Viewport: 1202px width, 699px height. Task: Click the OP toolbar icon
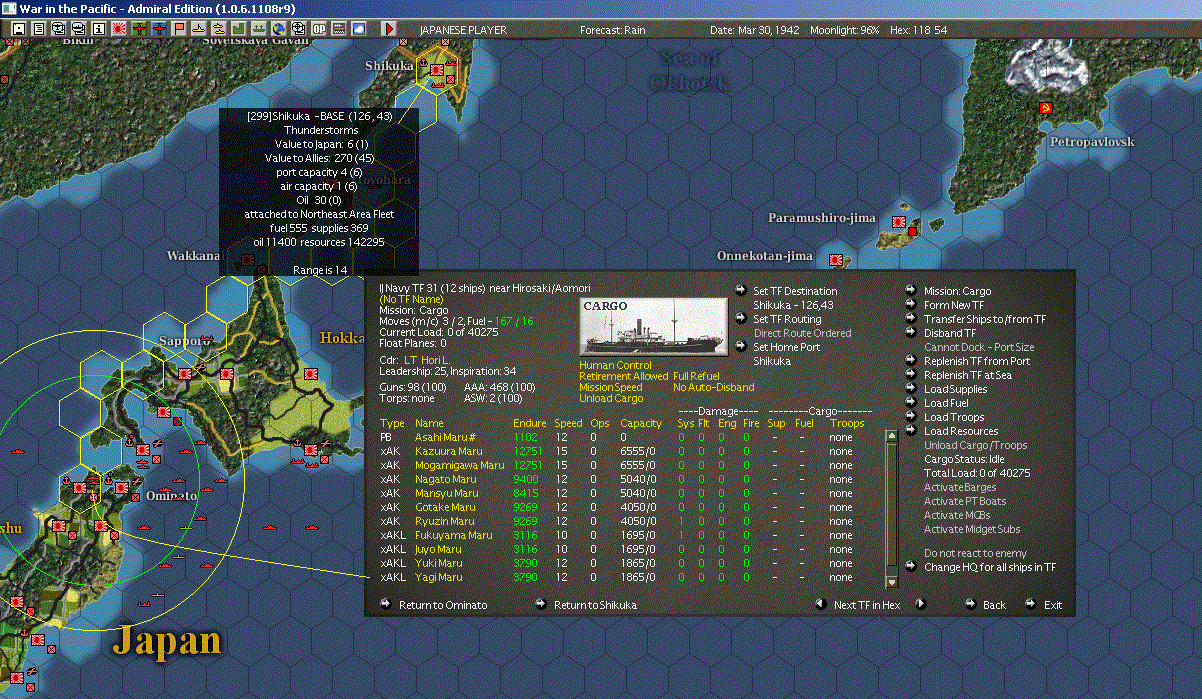coord(319,29)
